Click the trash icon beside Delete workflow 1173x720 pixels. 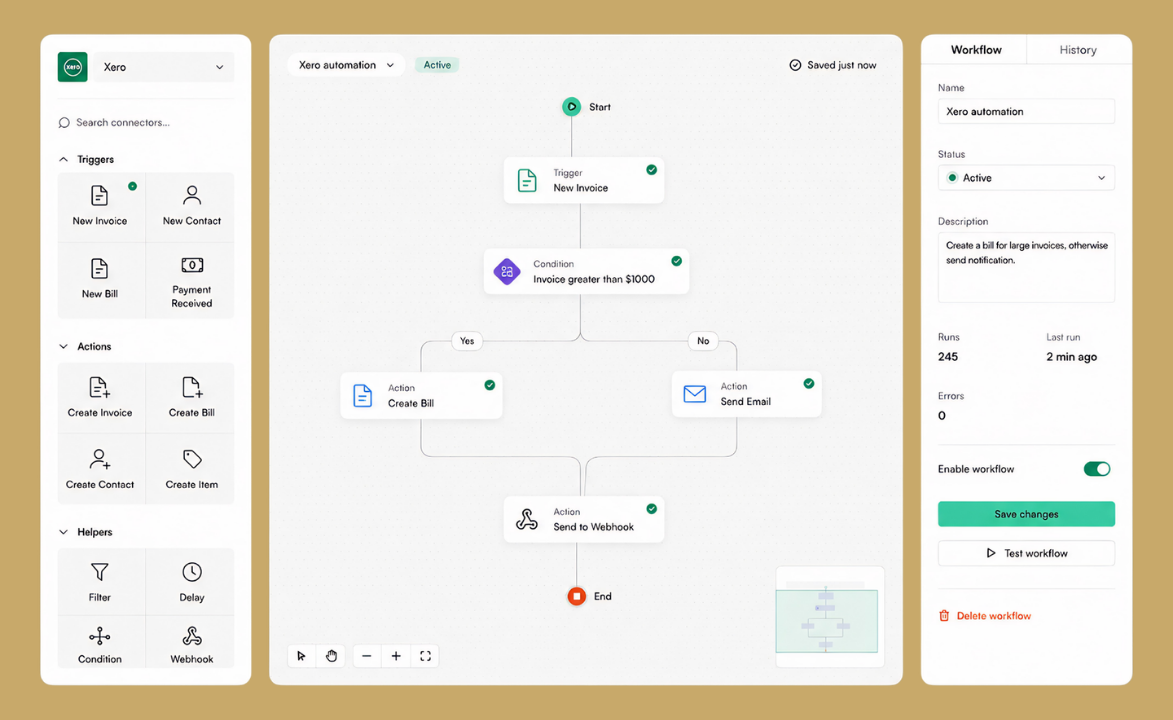coord(944,615)
